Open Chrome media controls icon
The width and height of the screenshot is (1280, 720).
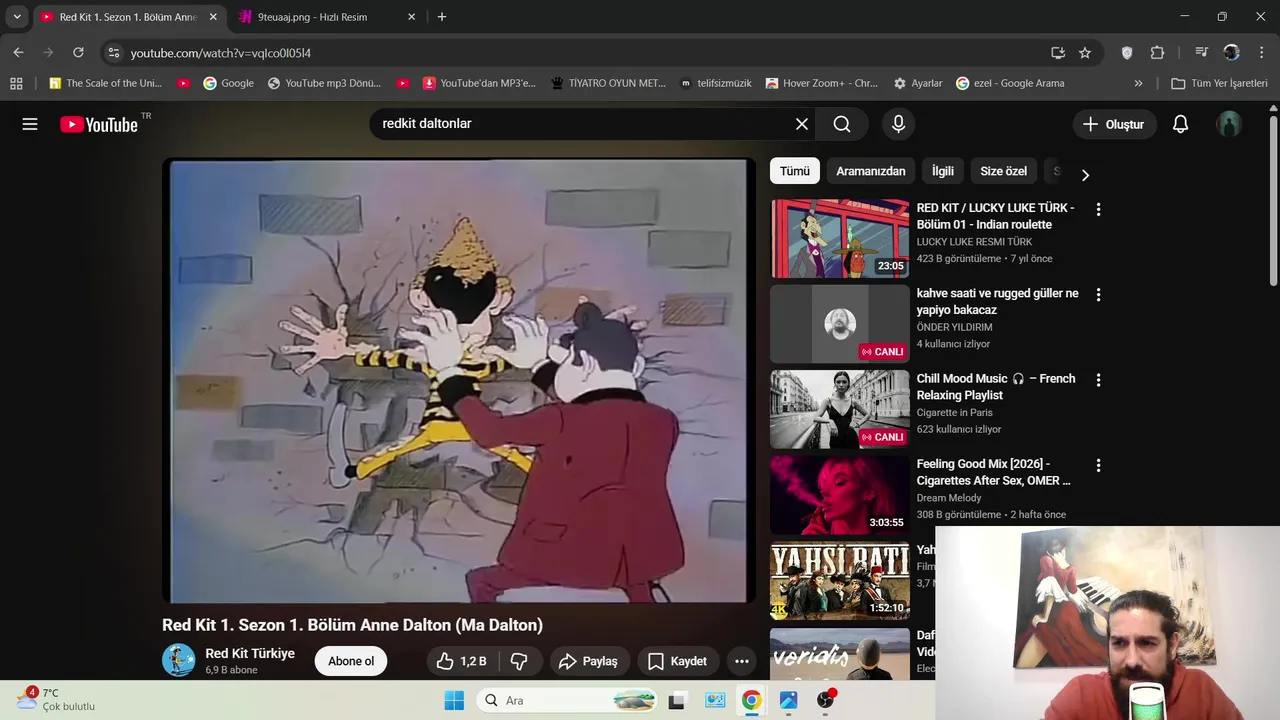pos(1202,53)
